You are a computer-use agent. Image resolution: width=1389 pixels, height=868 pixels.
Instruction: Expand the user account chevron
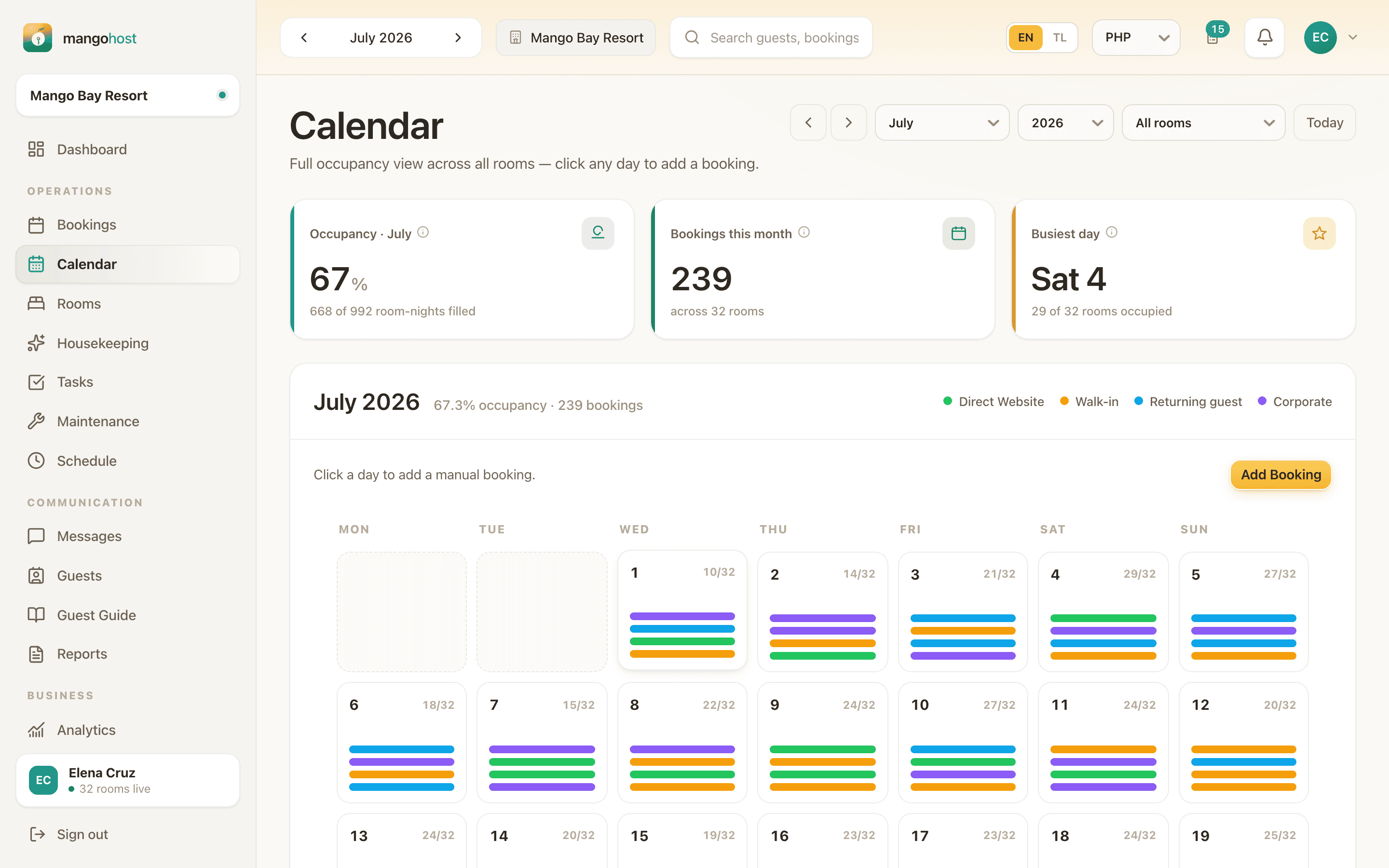(1352, 37)
